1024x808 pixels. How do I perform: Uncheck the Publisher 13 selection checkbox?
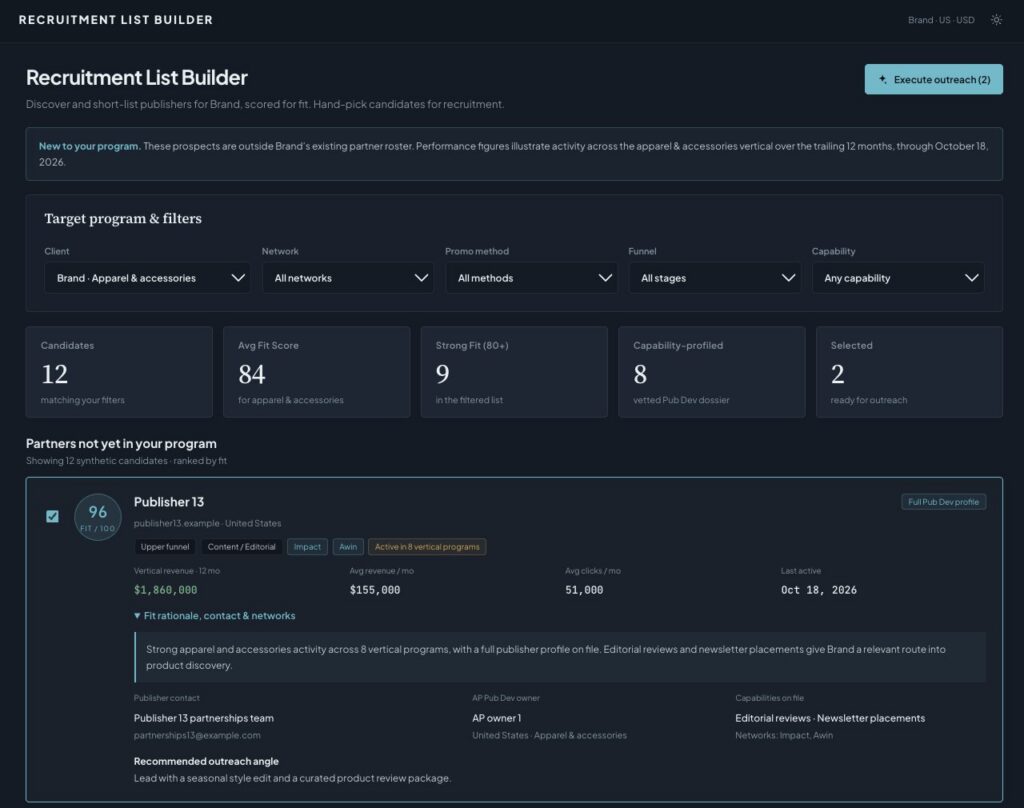[52, 516]
